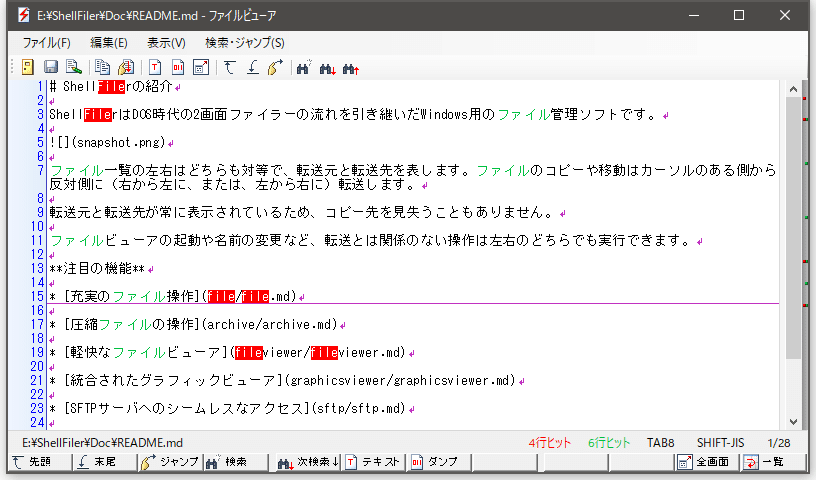This screenshot has width=816, height=480.
Task: Click text '(sftp/sftp.md)' on line 23
Action: pos(359,409)
